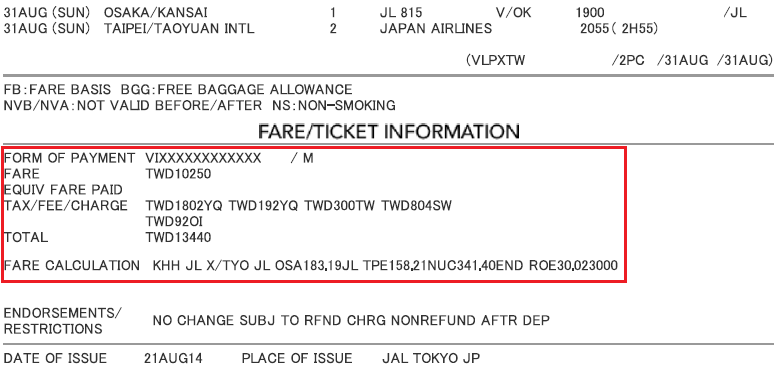Select the JAPAN AIRLINES carrier name
Image resolution: width=776 pixels, height=369 pixels.
point(436,29)
